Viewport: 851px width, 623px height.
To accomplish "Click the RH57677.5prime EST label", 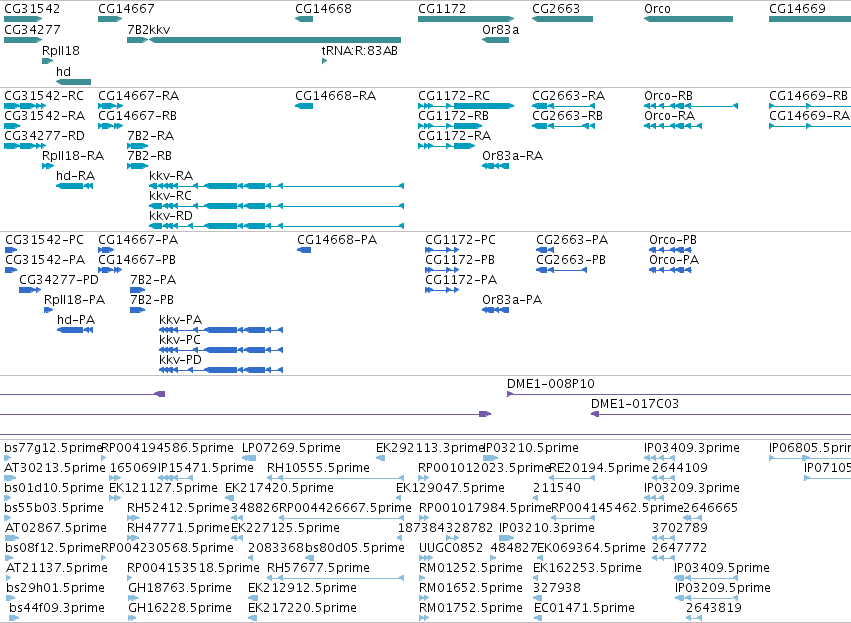I will (318, 568).
